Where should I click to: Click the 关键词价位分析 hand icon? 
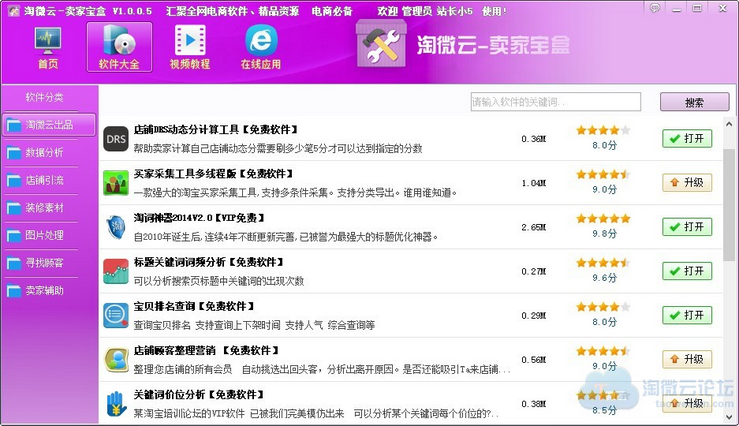pyautogui.click(x=116, y=404)
